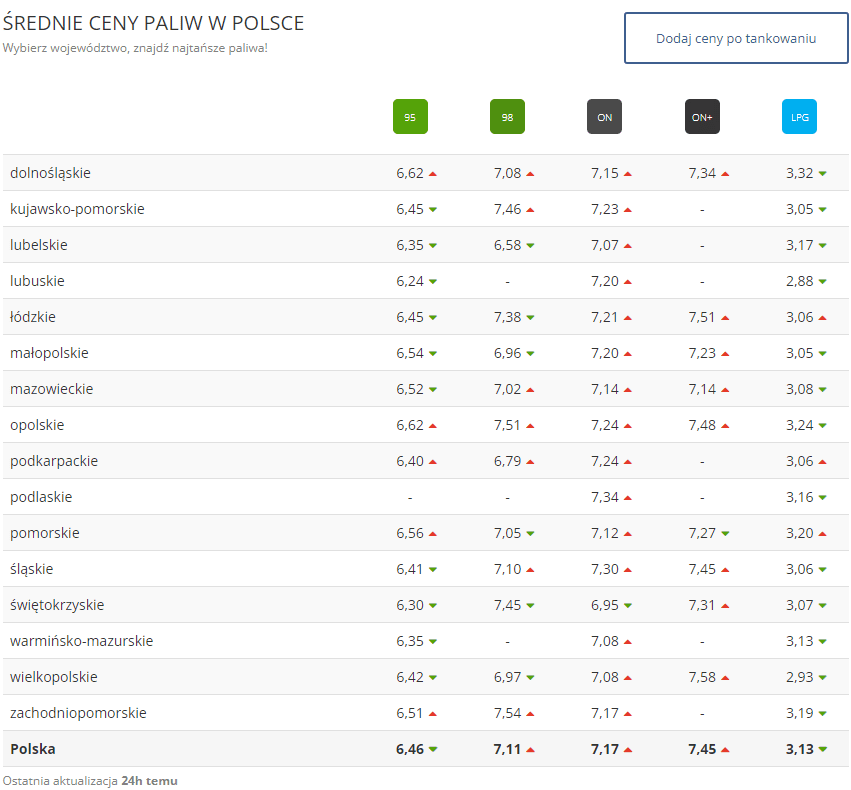Viewport: 851px width, 790px height.
Task: Select the zachodniopomorskie region name
Action: click(78, 713)
